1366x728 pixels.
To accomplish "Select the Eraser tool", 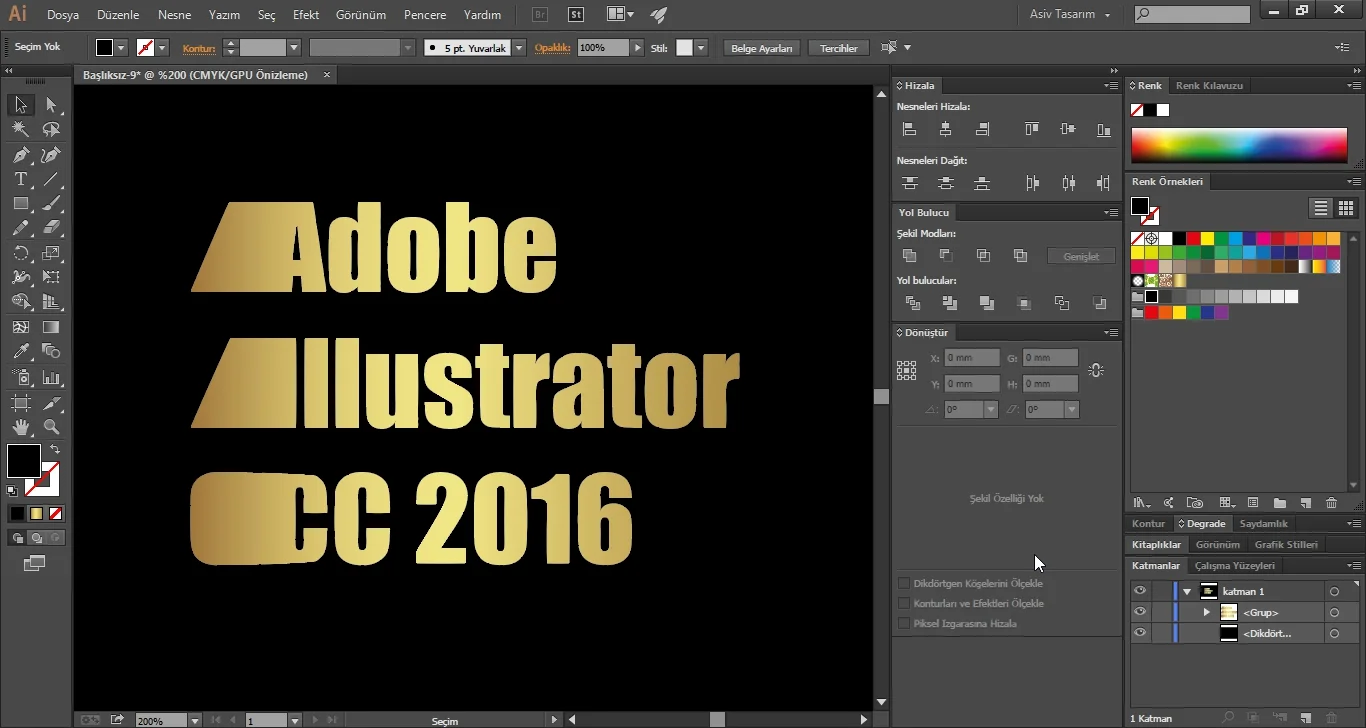I will pos(51,229).
